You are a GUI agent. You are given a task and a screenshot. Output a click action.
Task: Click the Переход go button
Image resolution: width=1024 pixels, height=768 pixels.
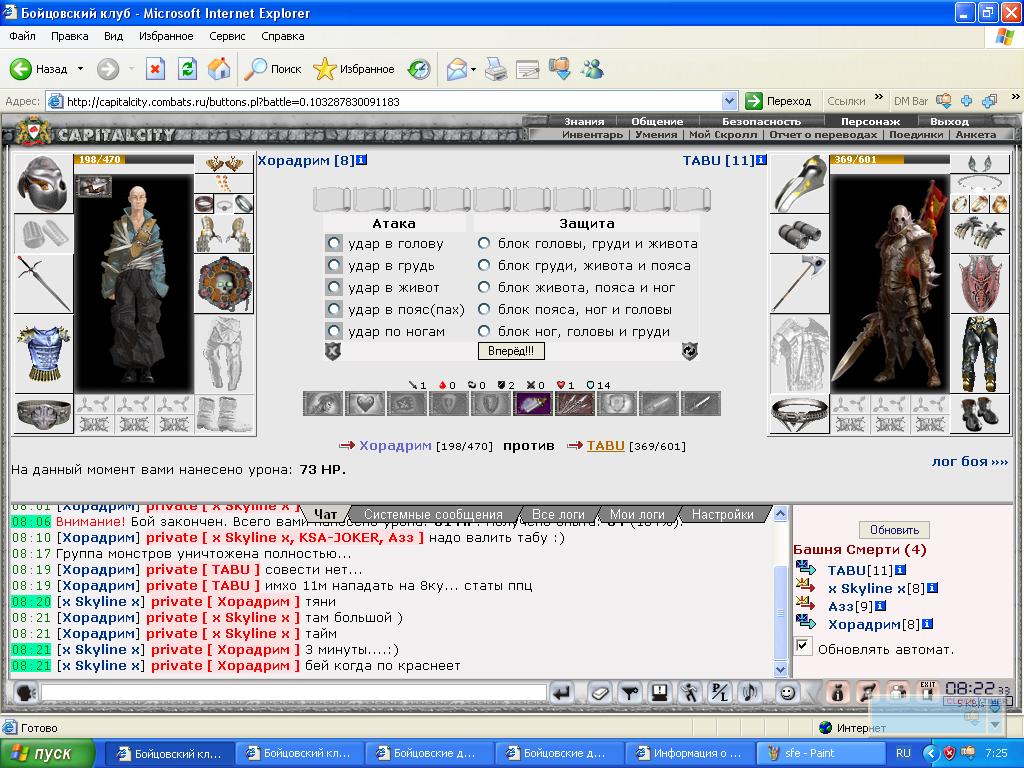click(779, 101)
